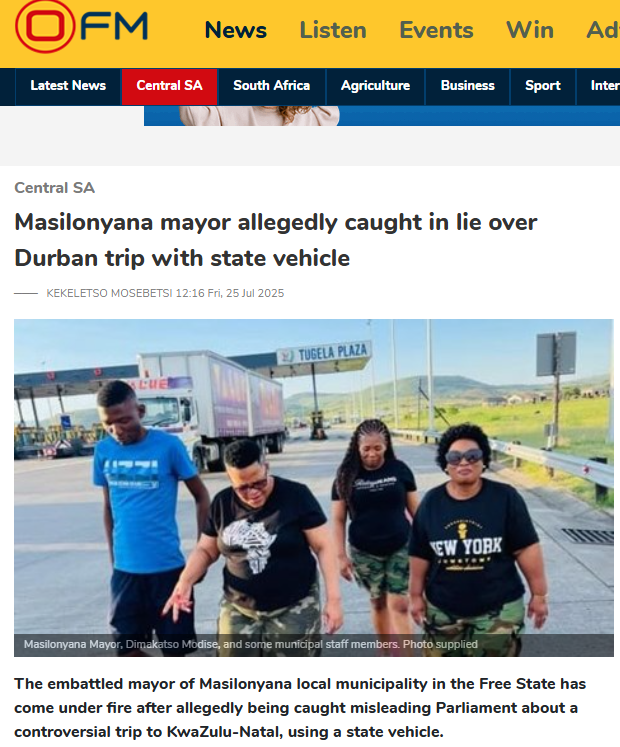The width and height of the screenshot is (620, 747).
Task: Open the Win menu item
Action: (530, 30)
